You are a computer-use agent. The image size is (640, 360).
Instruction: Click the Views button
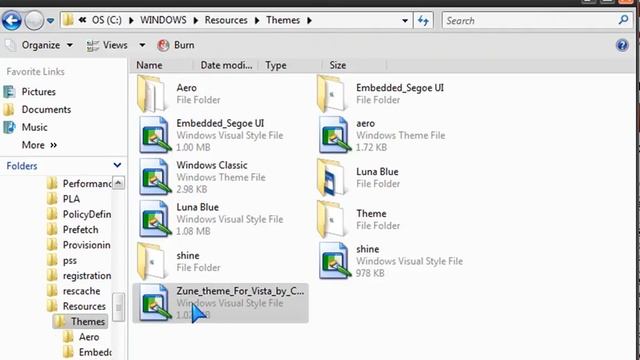[x=107, y=45]
